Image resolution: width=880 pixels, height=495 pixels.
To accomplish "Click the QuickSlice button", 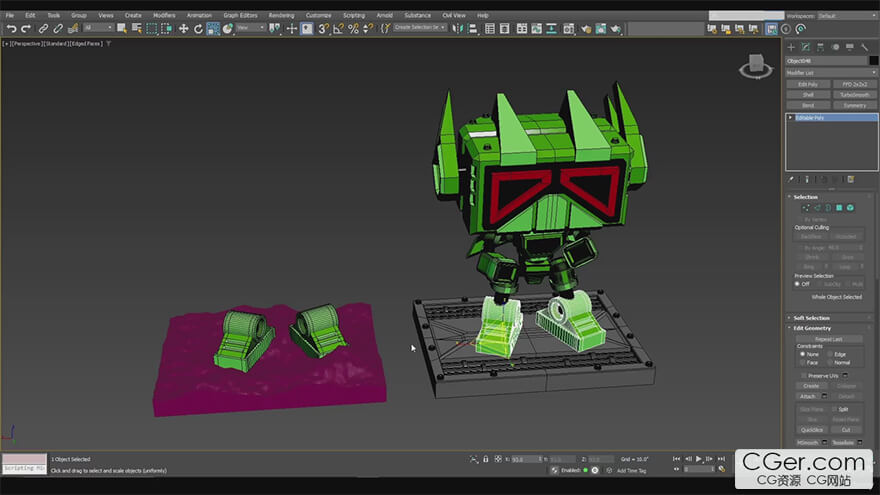I will pos(812,430).
